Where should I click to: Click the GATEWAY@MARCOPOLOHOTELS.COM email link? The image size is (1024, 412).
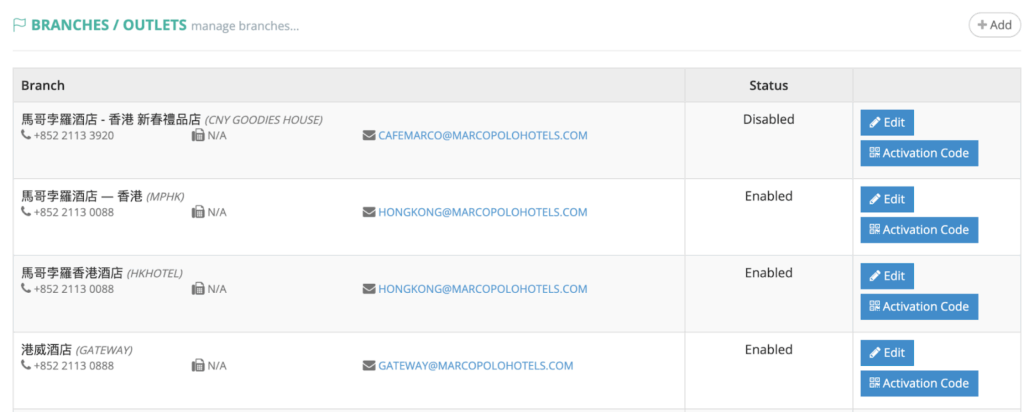475,366
